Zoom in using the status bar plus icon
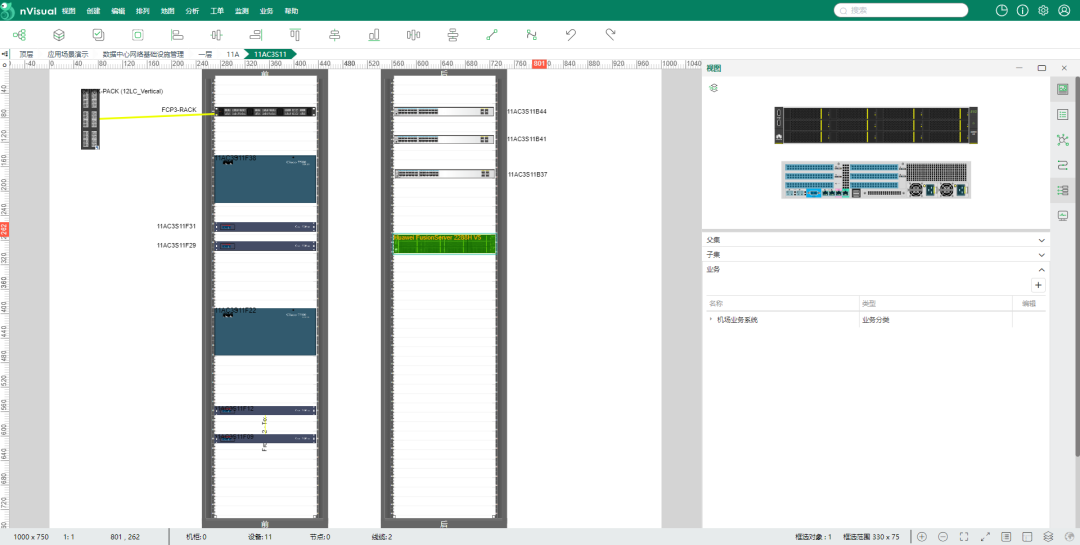This screenshot has height=545, width=1080. [922, 537]
